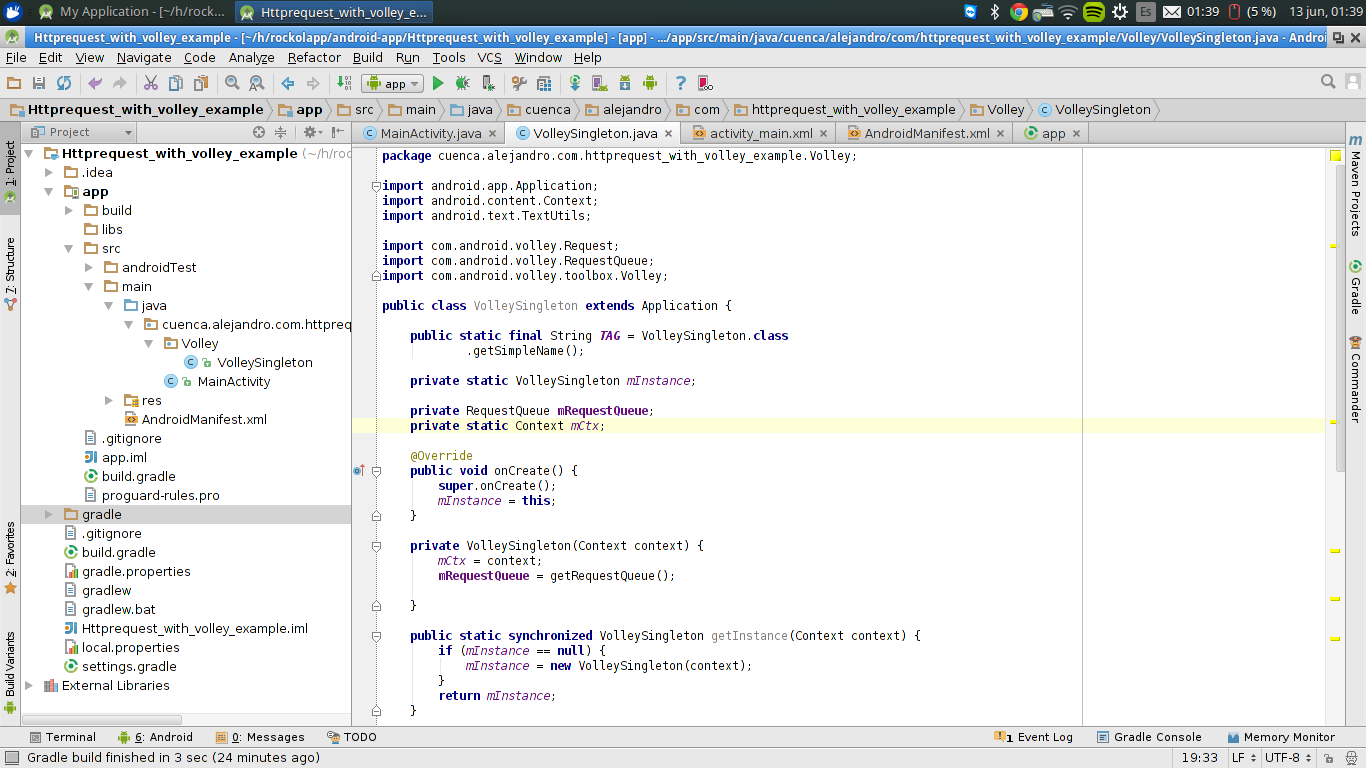Open the Event Log from the status bar

(1040, 737)
